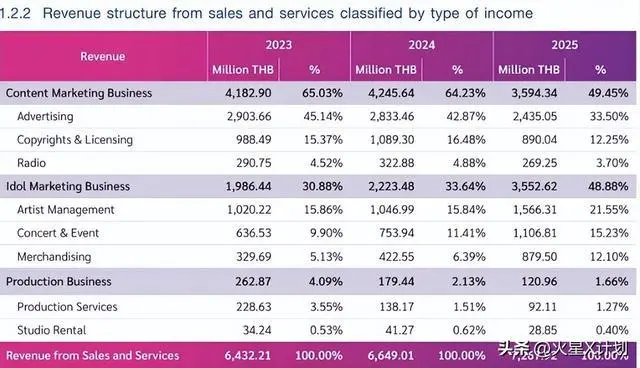Click the 1.2.2 section heading text
Screen dimensions: 640x368
click(267, 13)
